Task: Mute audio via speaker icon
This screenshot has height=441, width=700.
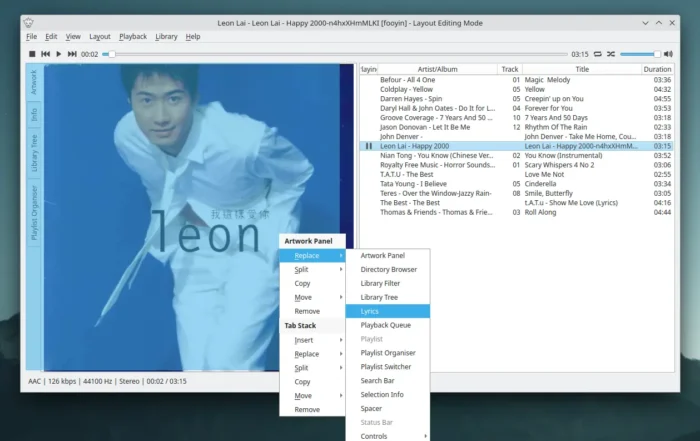Action: point(668,54)
